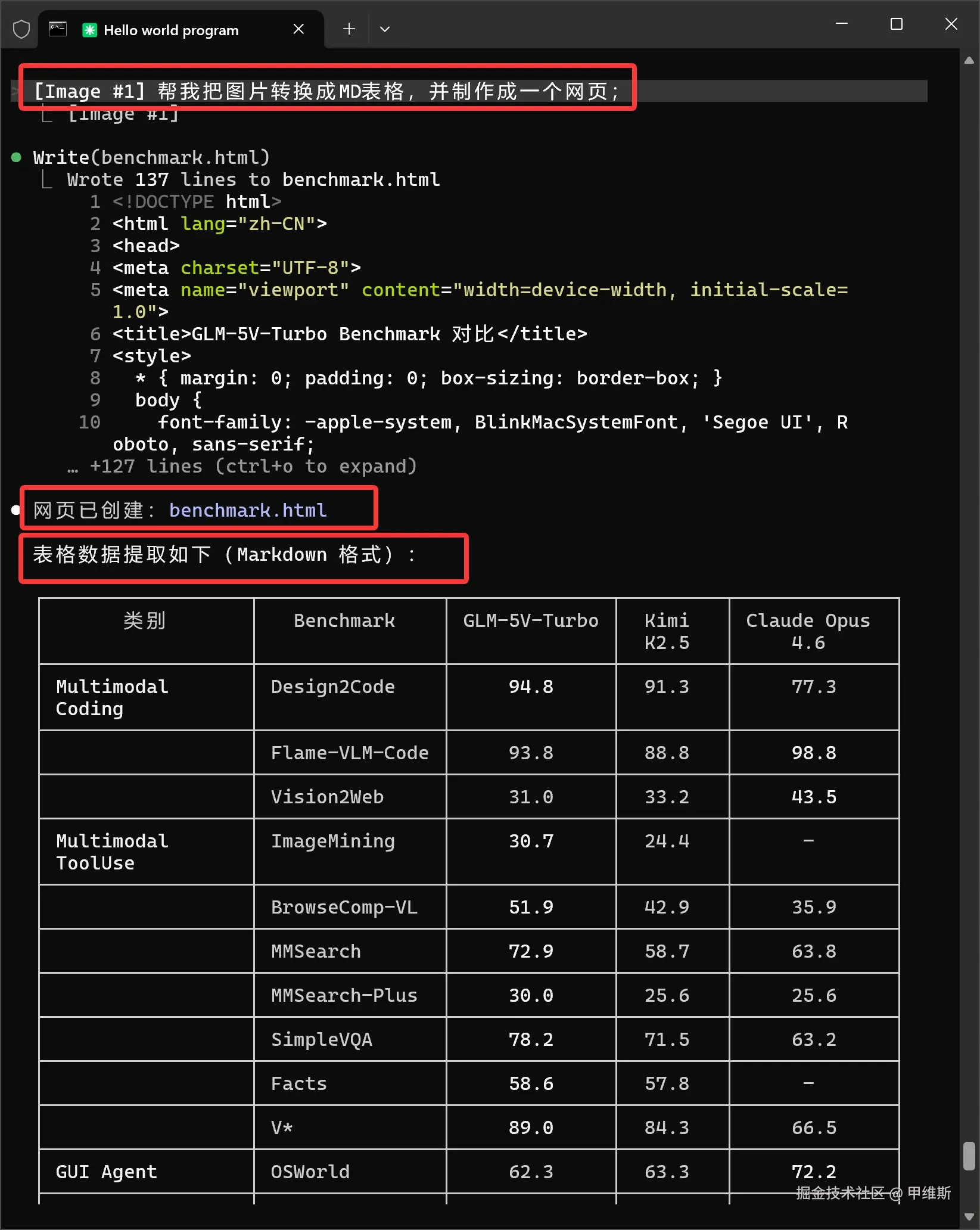This screenshot has height=1230, width=980.
Task: Click the 78.2 score for SimpleVQA
Action: coord(531,1039)
